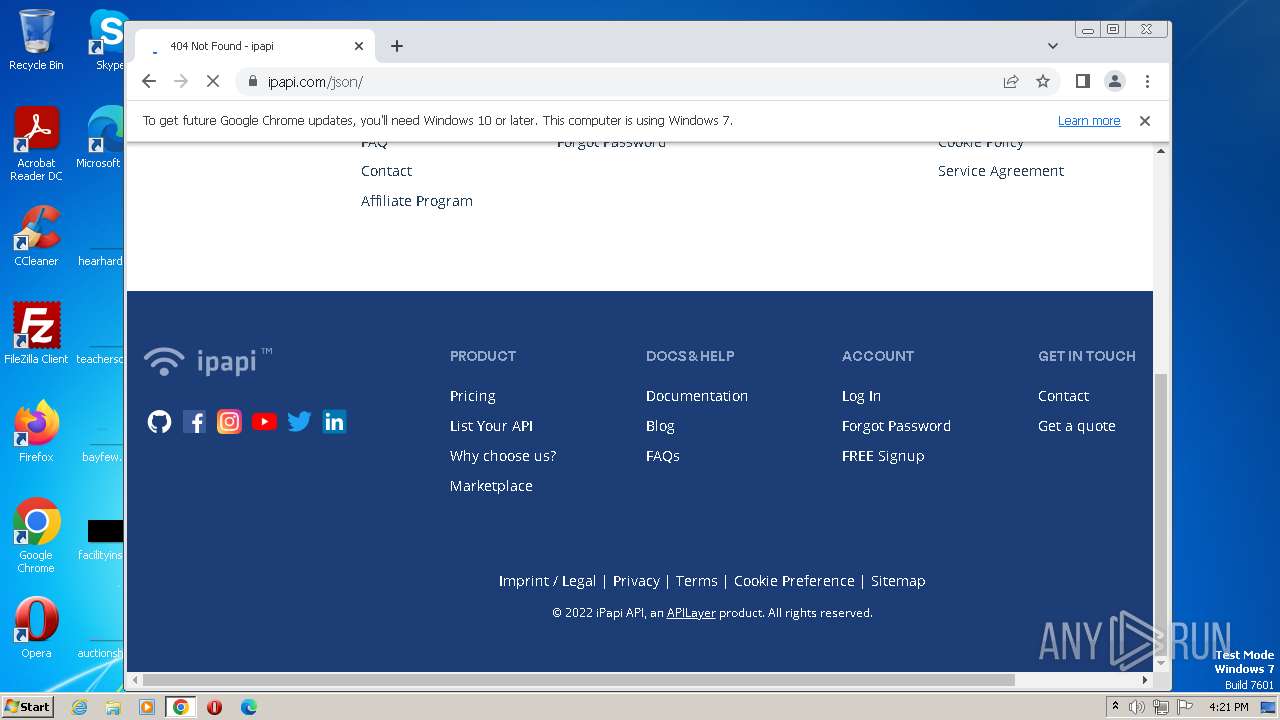Open the Windows Start button
The width and height of the screenshot is (1280, 720).
coord(27,707)
